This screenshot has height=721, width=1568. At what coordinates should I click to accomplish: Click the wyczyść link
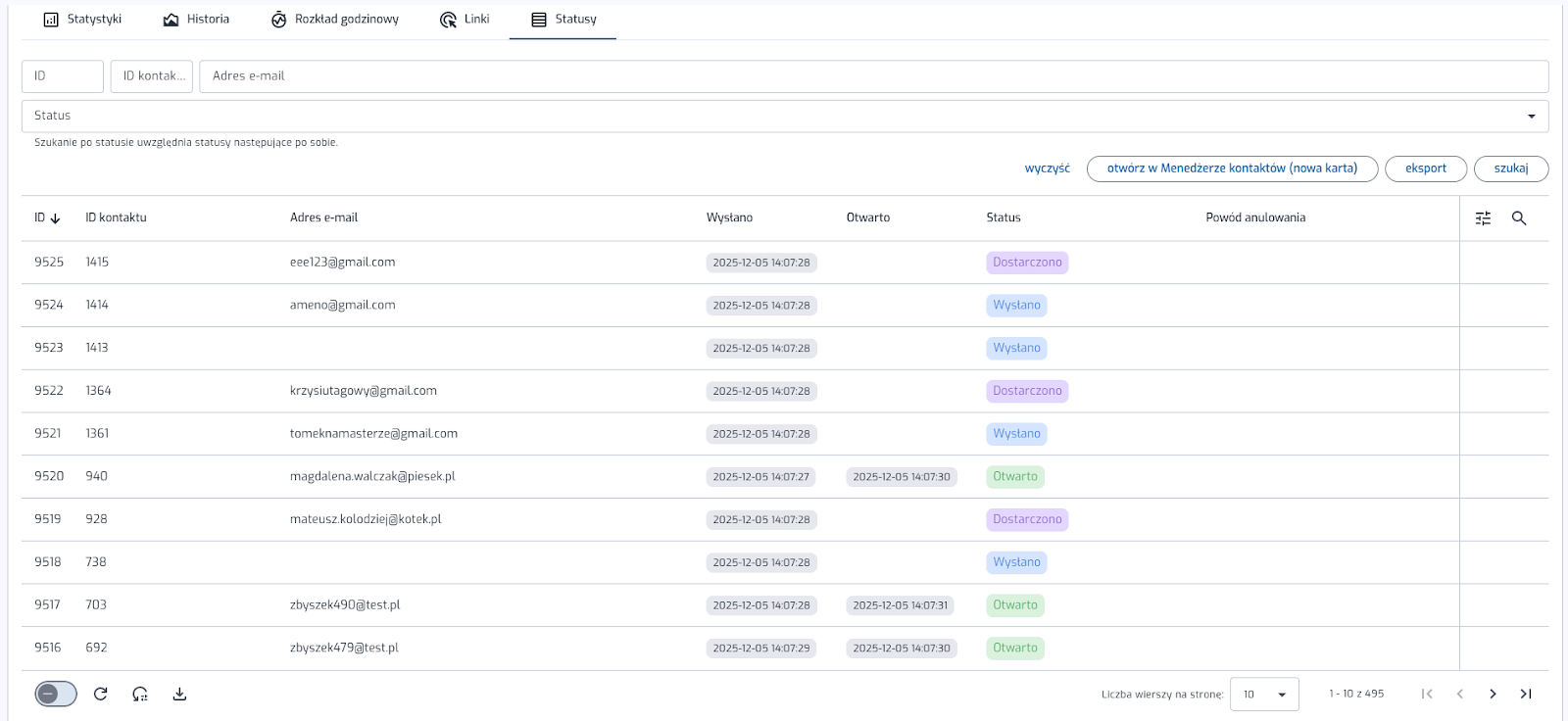(x=1047, y=168)
